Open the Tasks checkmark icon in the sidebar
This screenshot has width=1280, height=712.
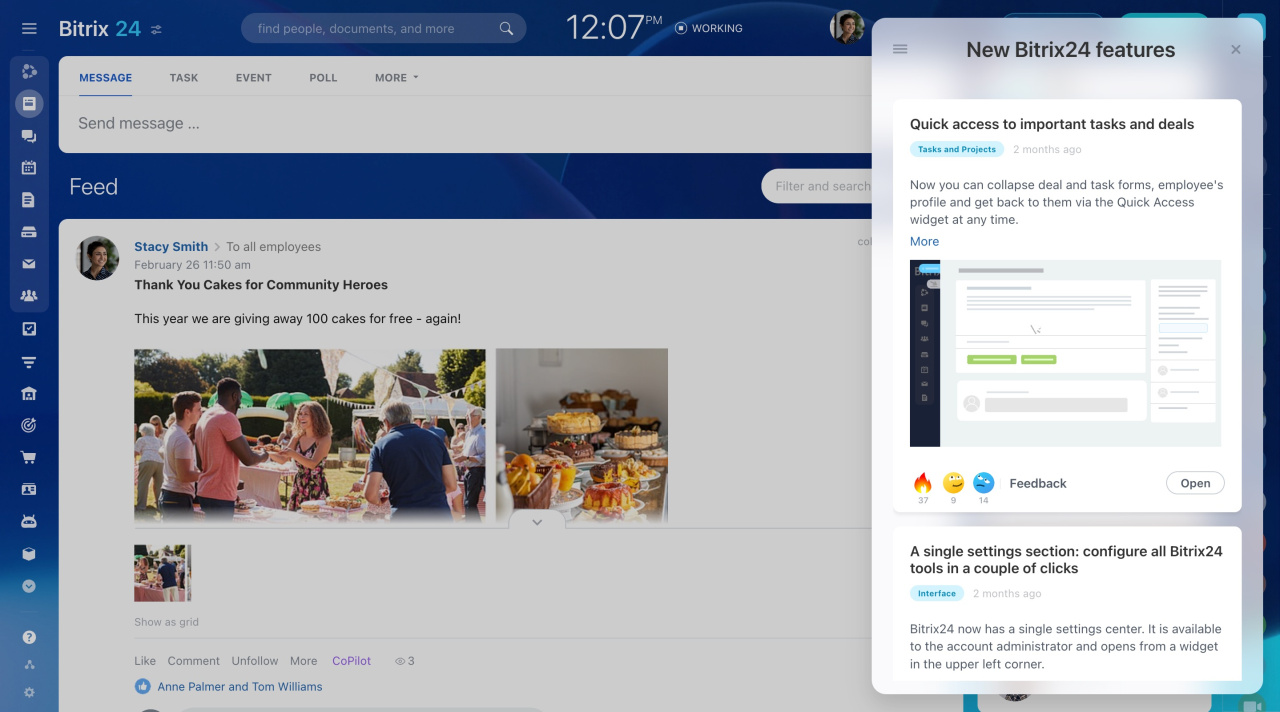point(29,328)
